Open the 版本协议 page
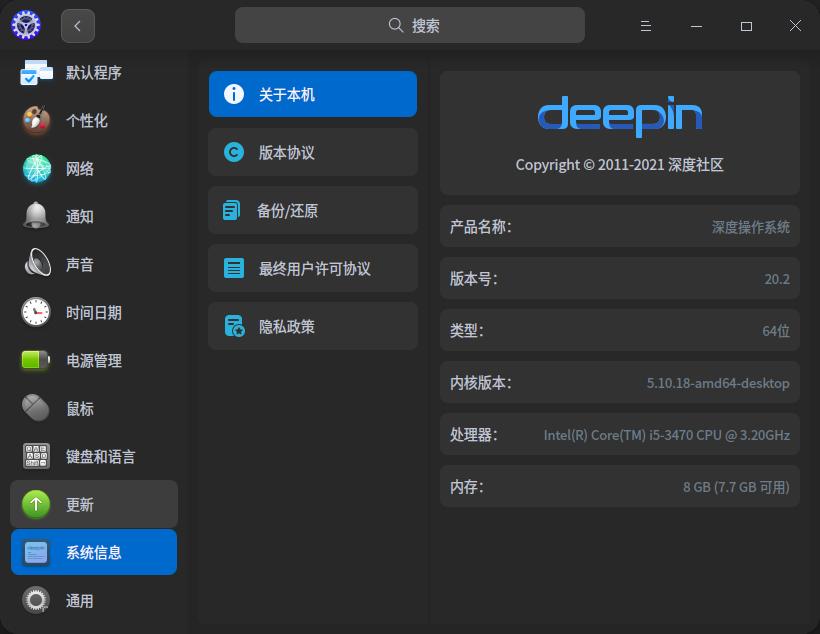 click(x=313, y=152)
